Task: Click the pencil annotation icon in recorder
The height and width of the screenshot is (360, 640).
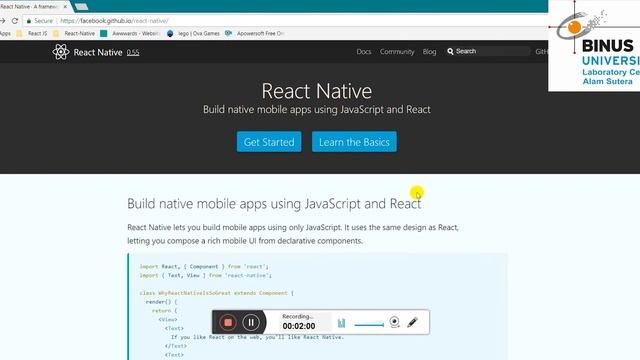Action: click(412, 322)
